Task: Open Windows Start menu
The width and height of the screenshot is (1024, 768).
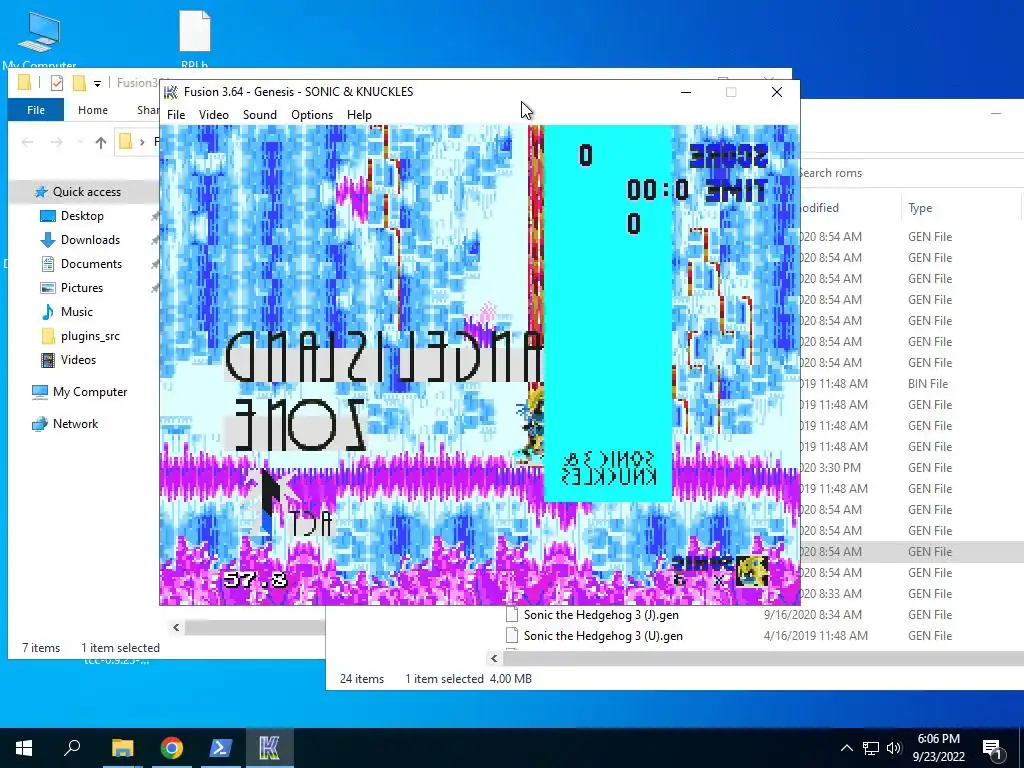Action: click(x=24, y=748)
